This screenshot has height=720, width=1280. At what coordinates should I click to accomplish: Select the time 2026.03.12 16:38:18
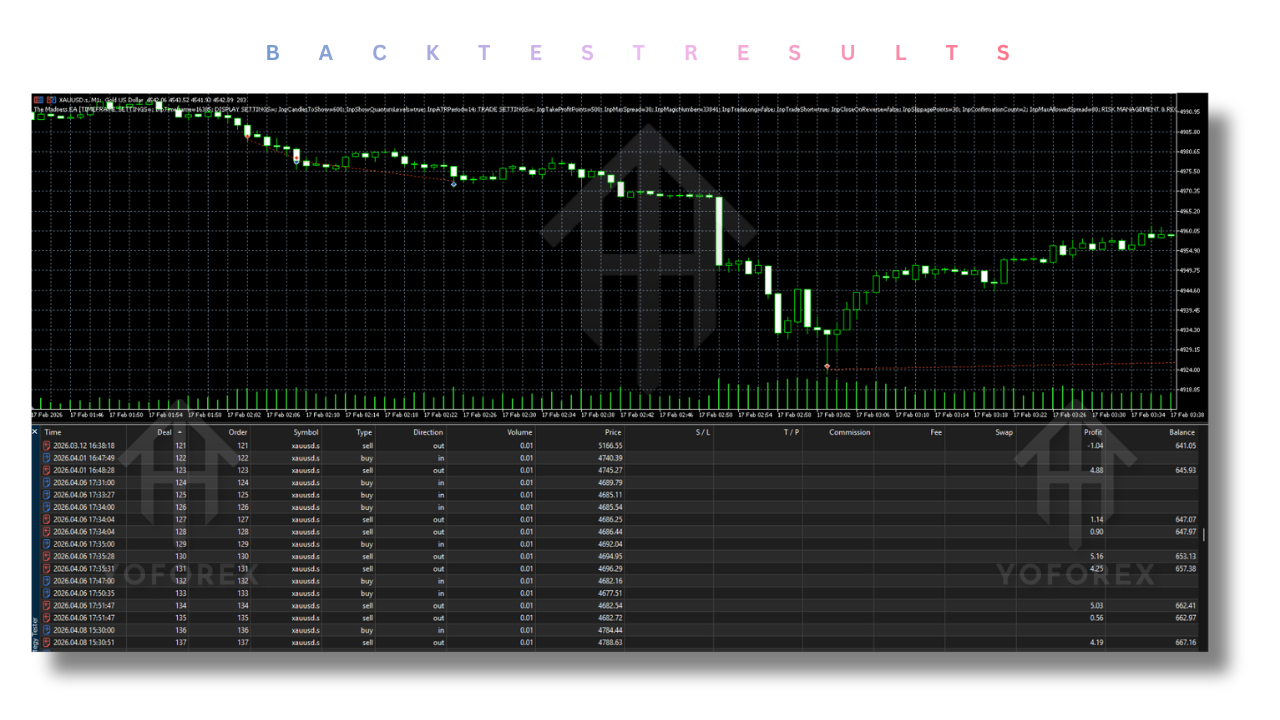pos(84,445)
